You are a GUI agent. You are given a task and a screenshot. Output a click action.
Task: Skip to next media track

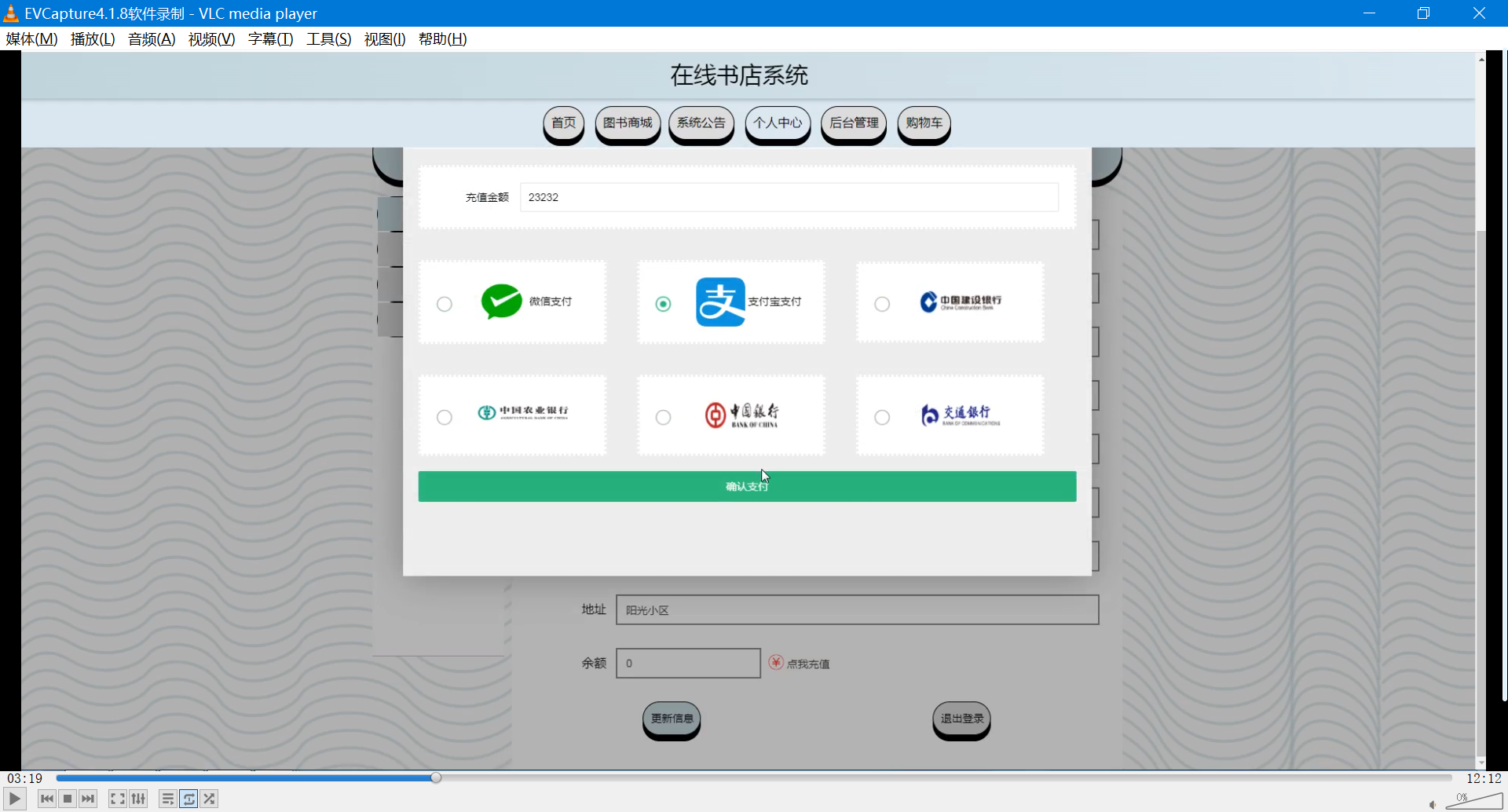pos(88,799)
